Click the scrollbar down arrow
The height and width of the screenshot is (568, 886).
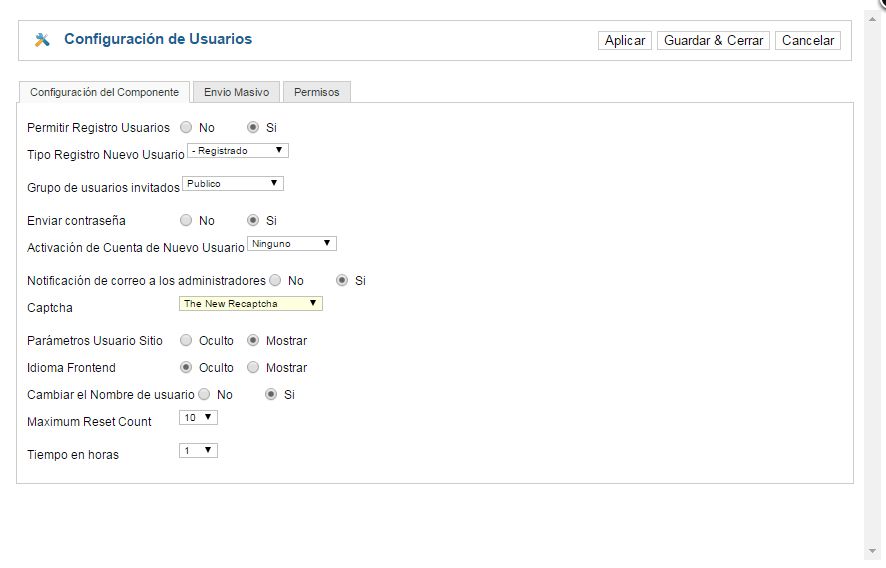[872, 551]
